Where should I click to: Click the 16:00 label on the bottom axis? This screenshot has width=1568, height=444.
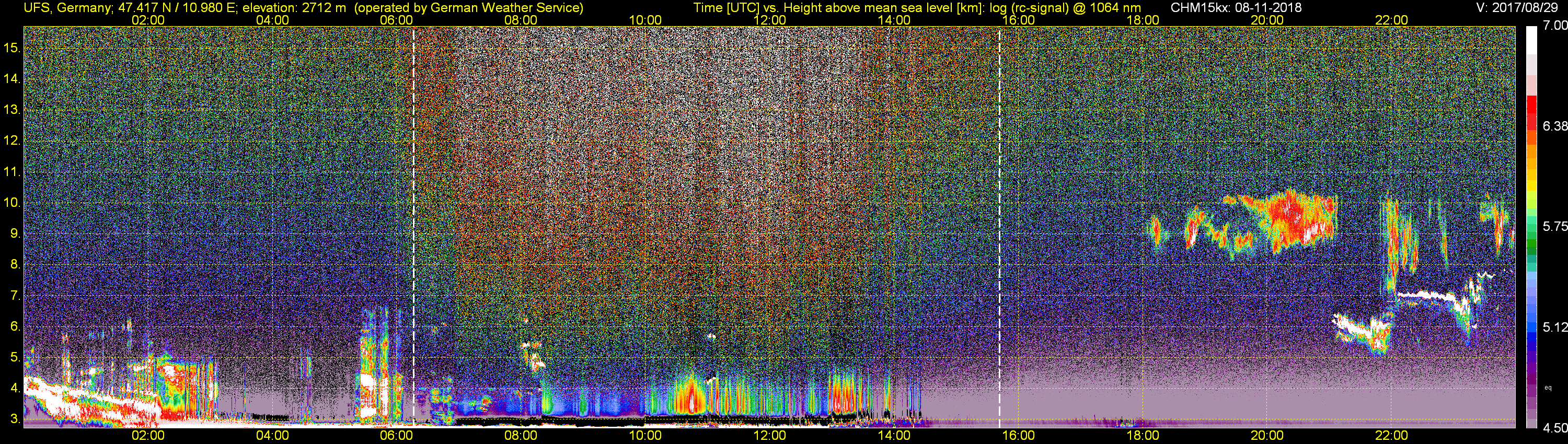click(x=1018, y=436)
